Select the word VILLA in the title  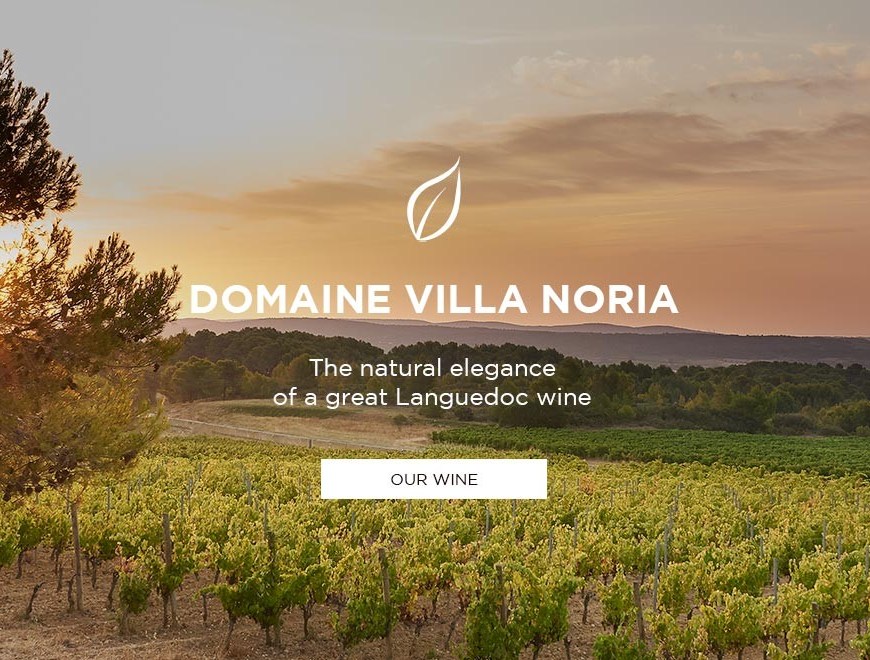click(x=466, y=299)
